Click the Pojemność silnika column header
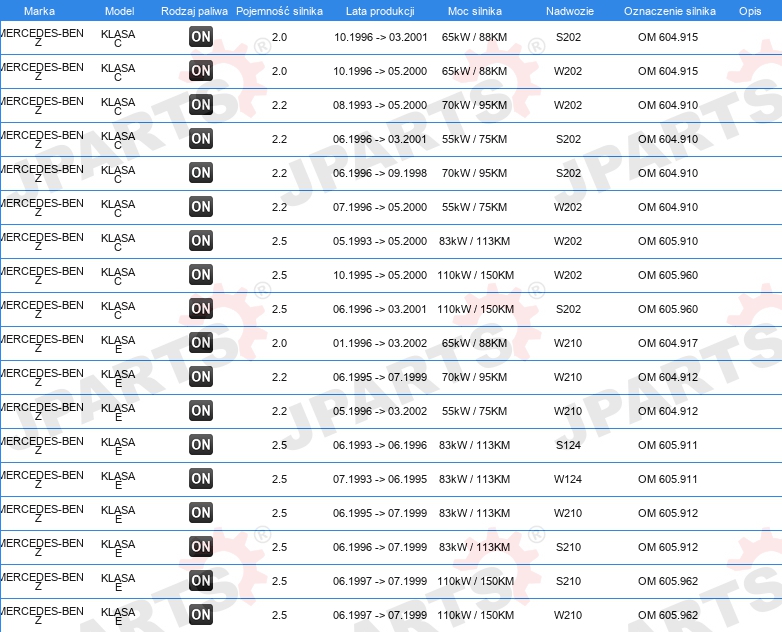782x632 pixels. (x=279, y=11)
